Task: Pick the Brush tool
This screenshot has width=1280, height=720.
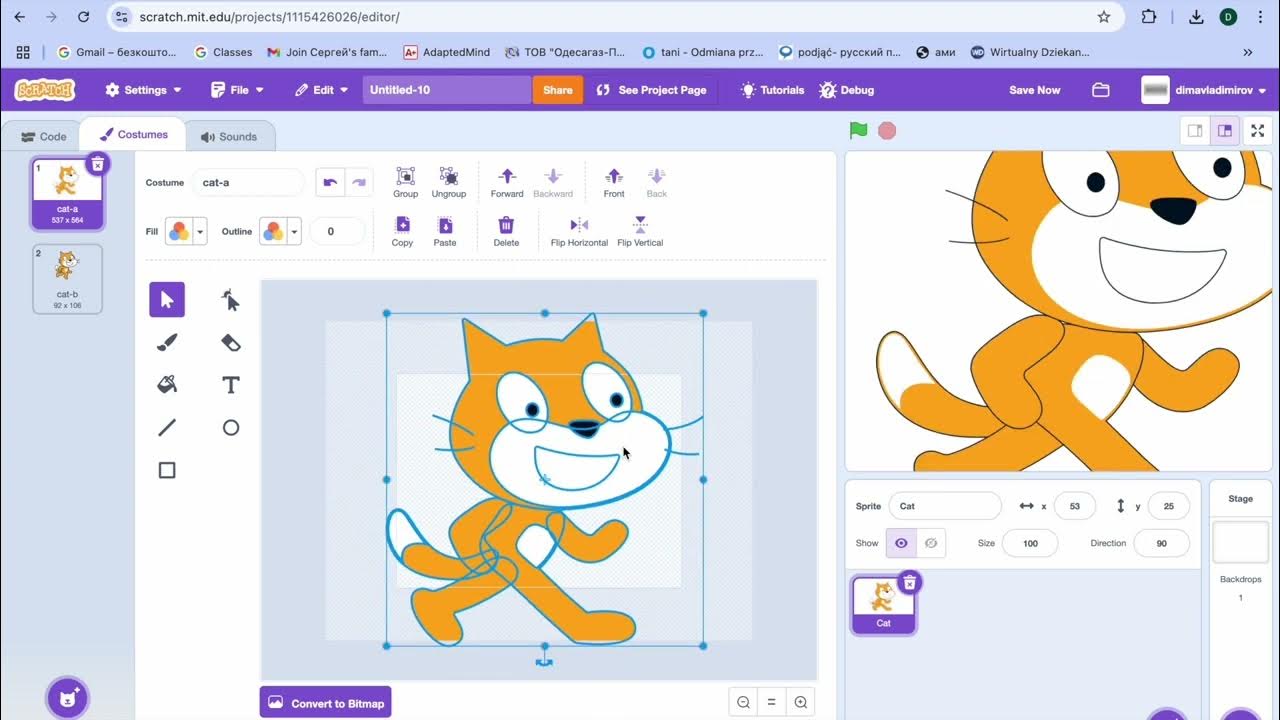Action: click(x=167, y=342)
